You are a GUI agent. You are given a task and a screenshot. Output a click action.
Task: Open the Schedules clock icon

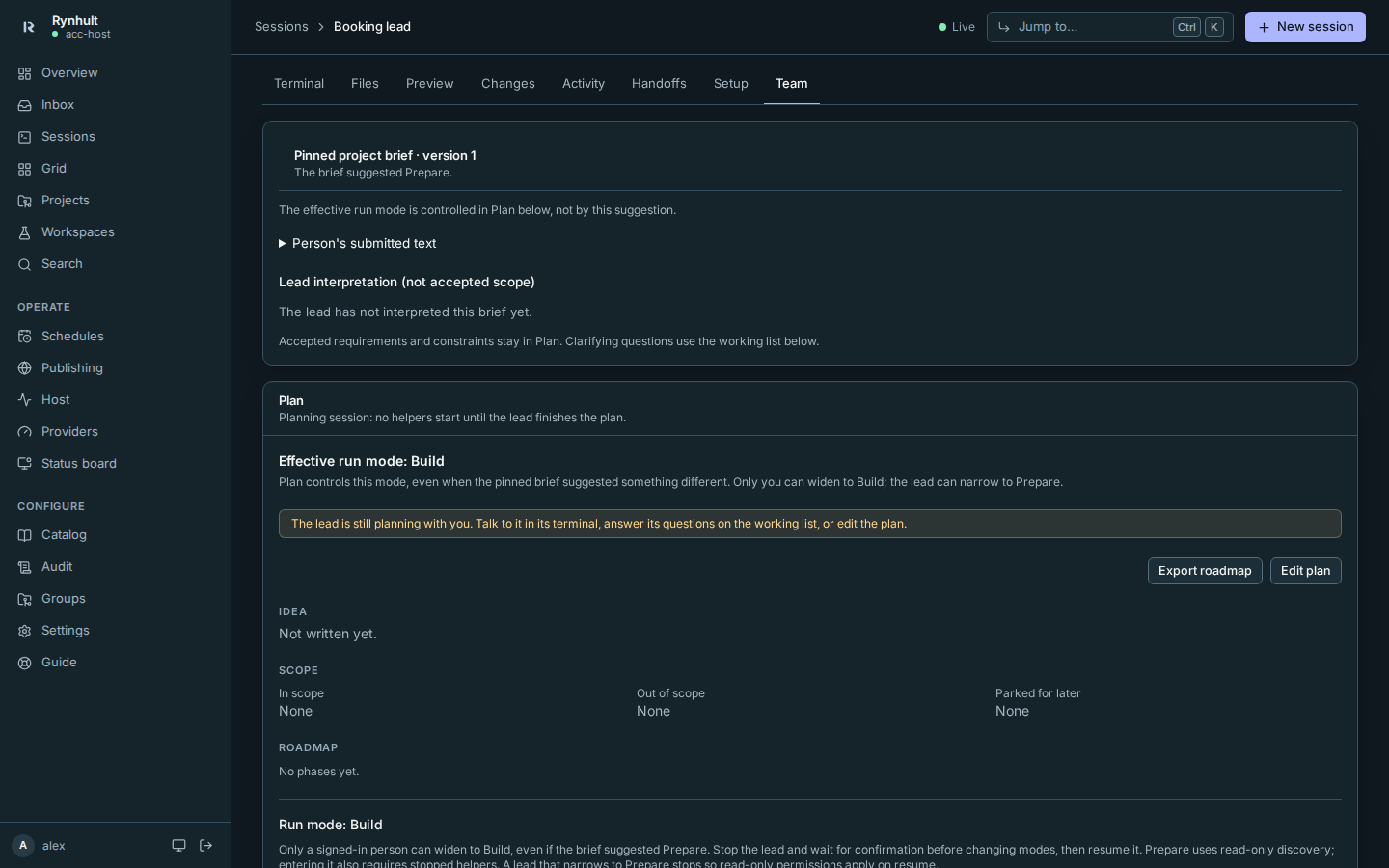click(24, 337)
